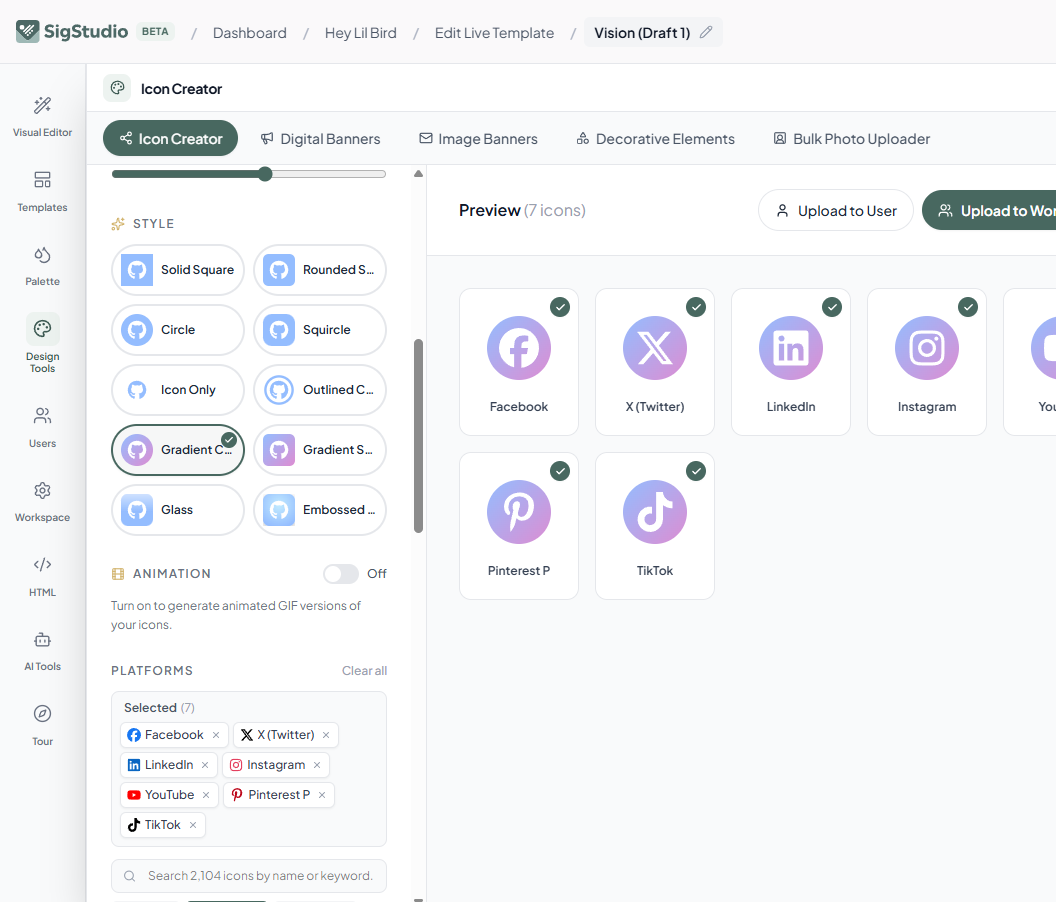Screen dimensions: 1056x902
Task: Remove TikTok from selected platforms
Action: 193,825
